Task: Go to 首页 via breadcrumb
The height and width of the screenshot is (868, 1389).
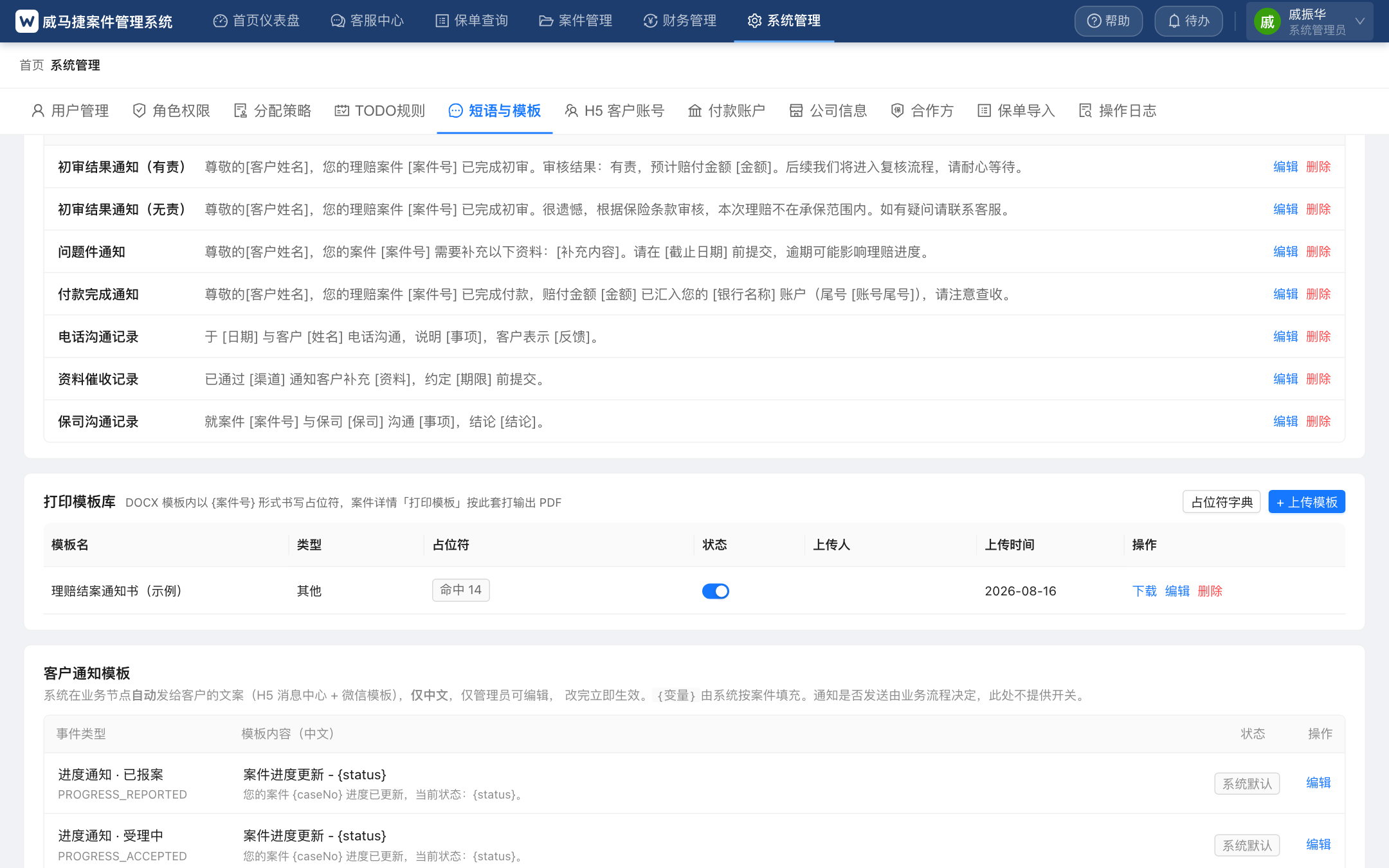Action: [x=32, y=65]
